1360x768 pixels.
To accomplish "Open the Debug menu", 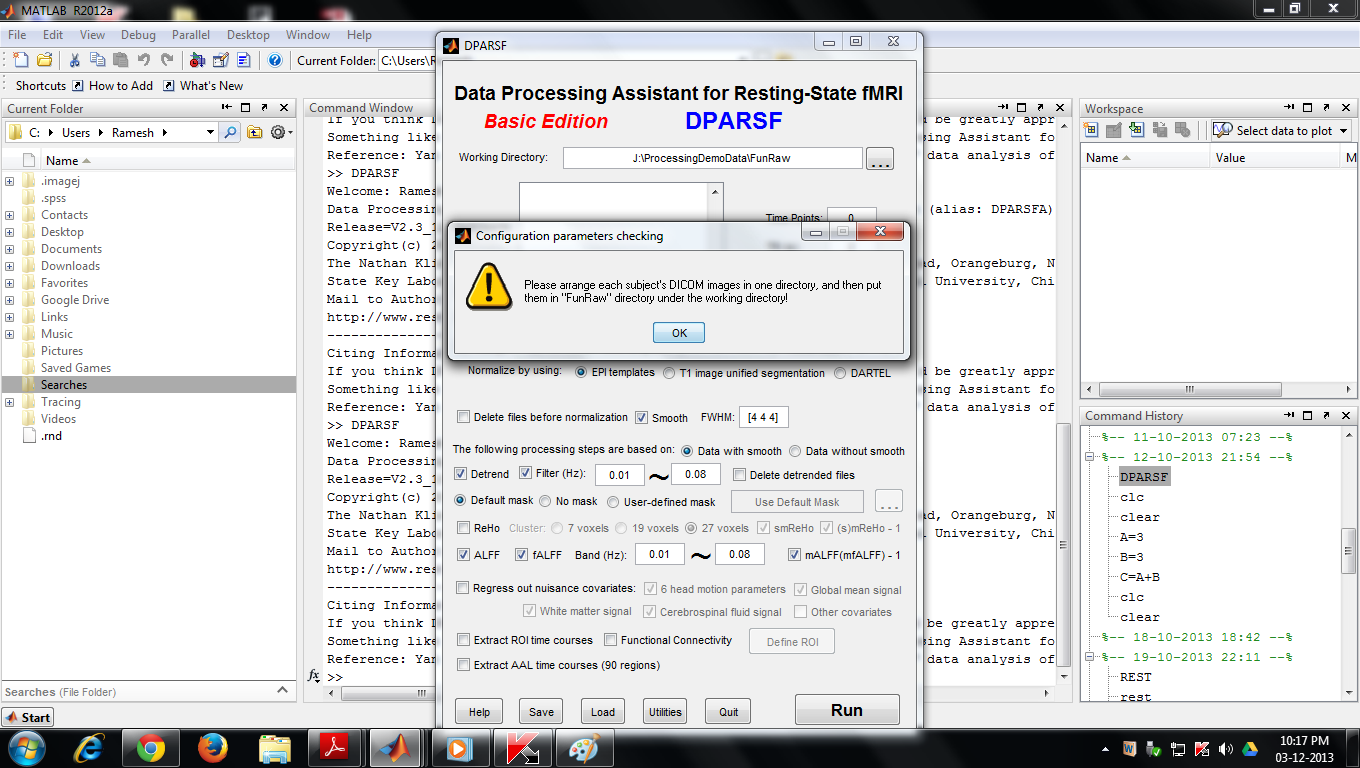I will click(x=138, y=34).
